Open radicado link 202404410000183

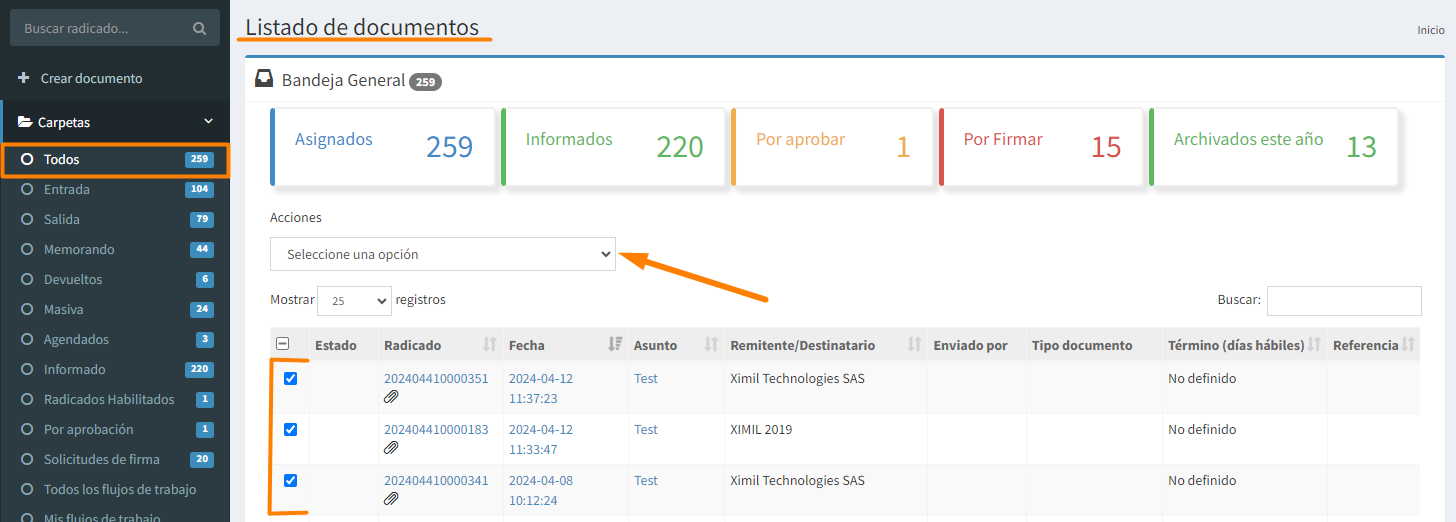(436, 429)
